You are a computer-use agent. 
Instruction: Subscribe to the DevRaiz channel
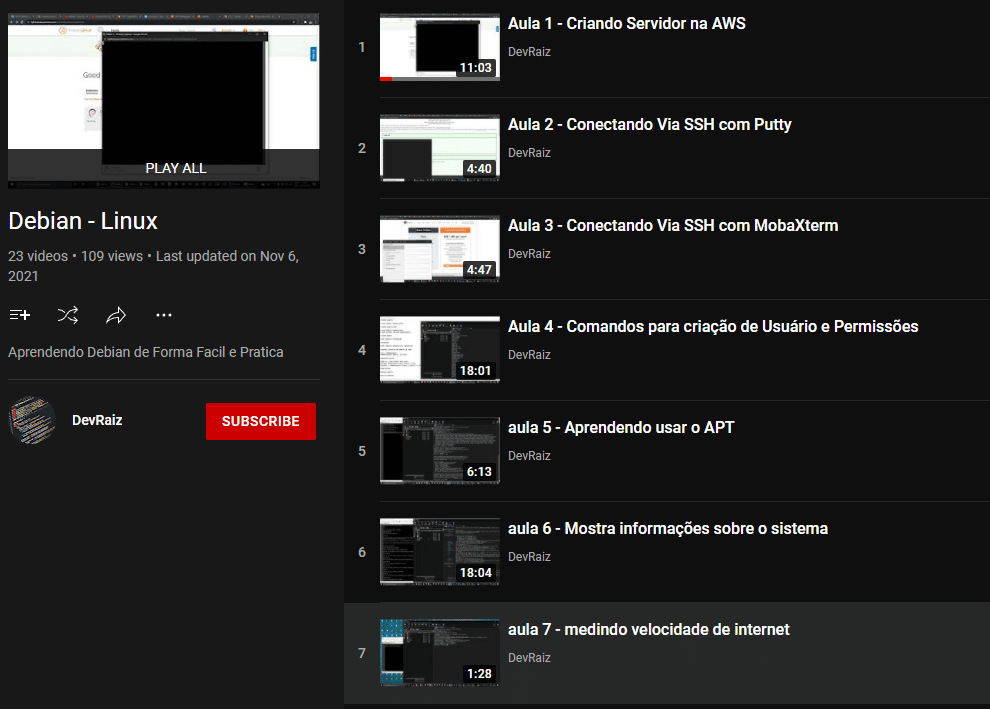click(260, 421)
